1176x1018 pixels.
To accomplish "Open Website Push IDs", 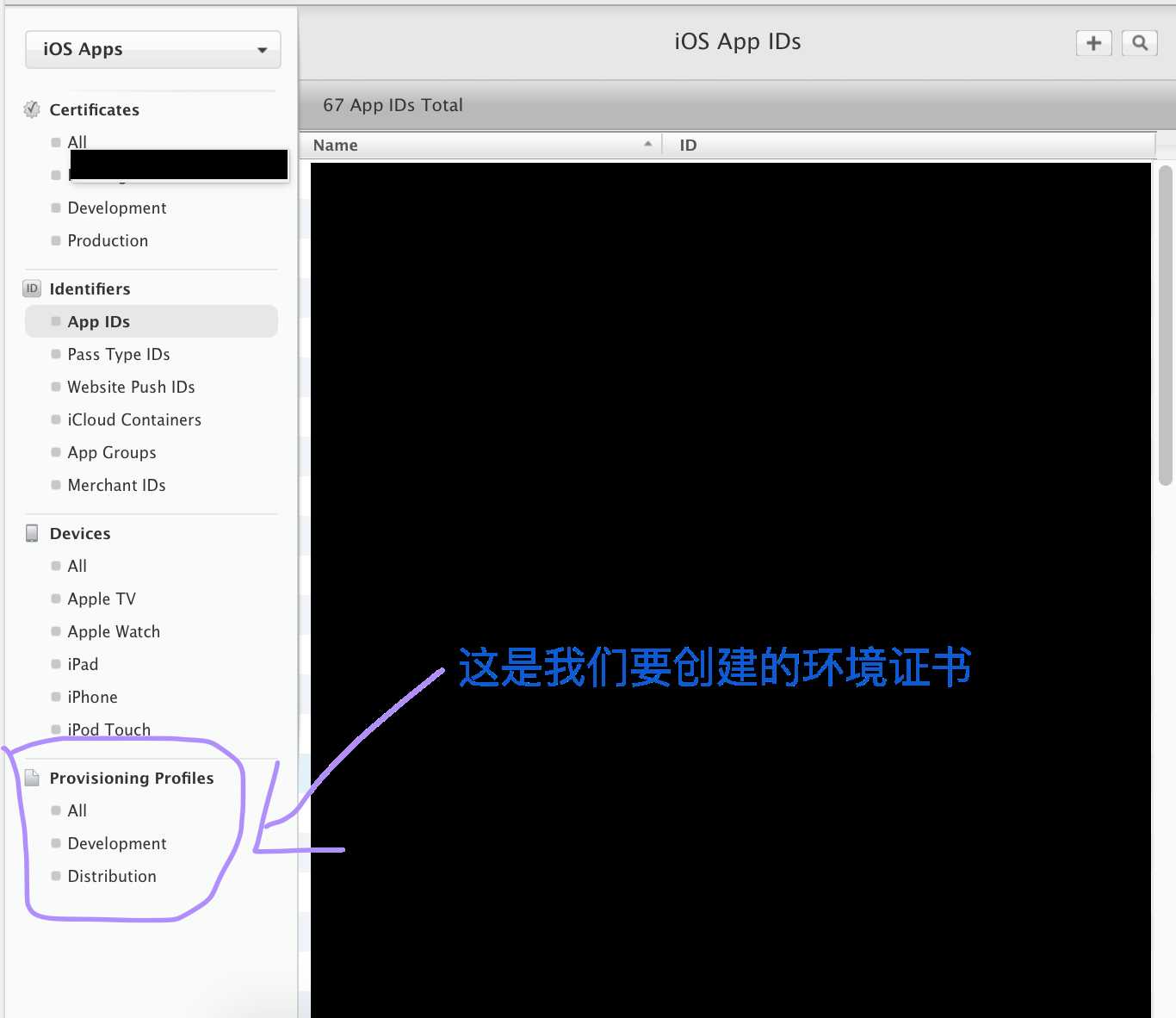I will click(131, 387).
